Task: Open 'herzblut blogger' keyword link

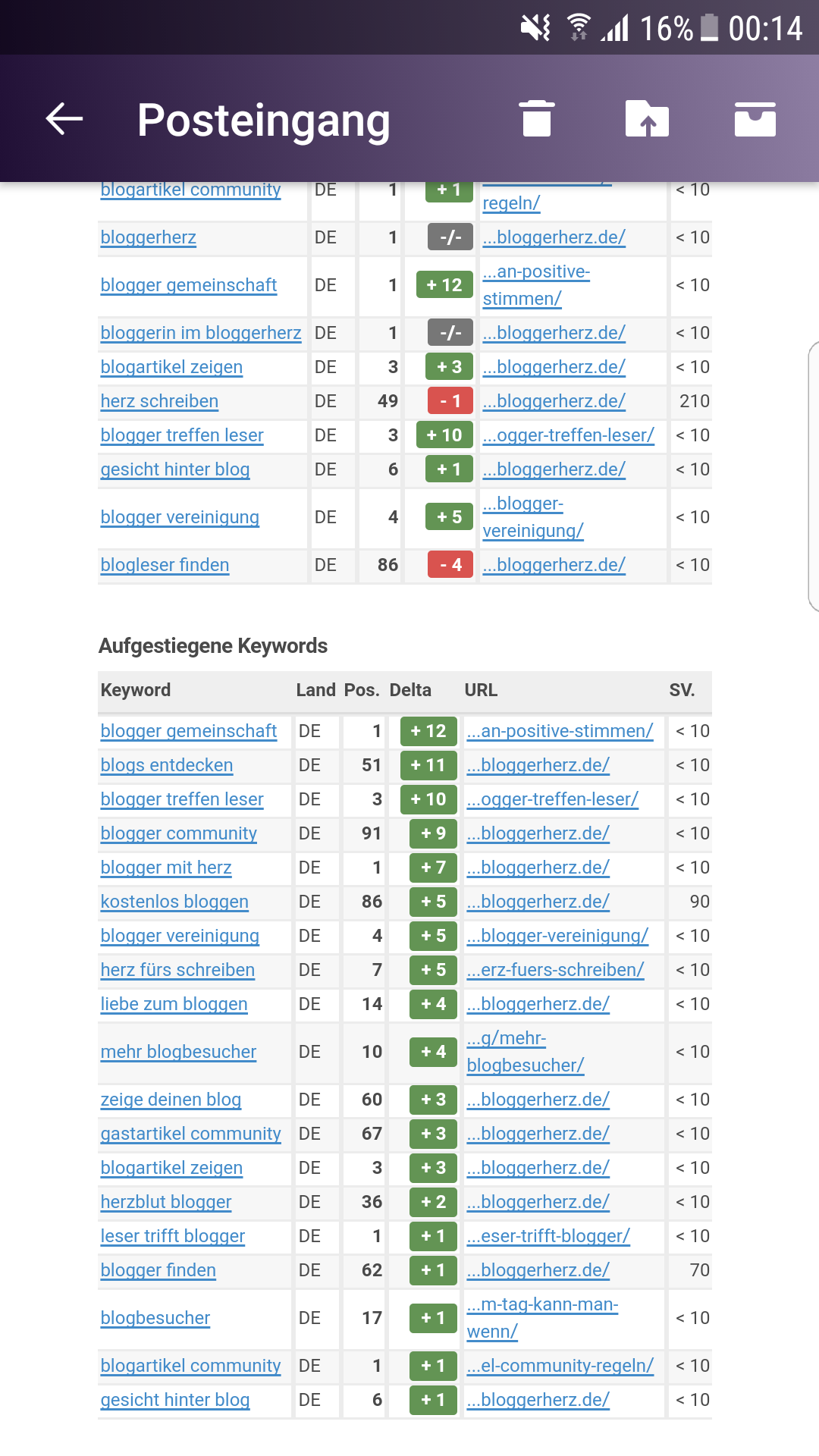Action: tap(166, 1202)
